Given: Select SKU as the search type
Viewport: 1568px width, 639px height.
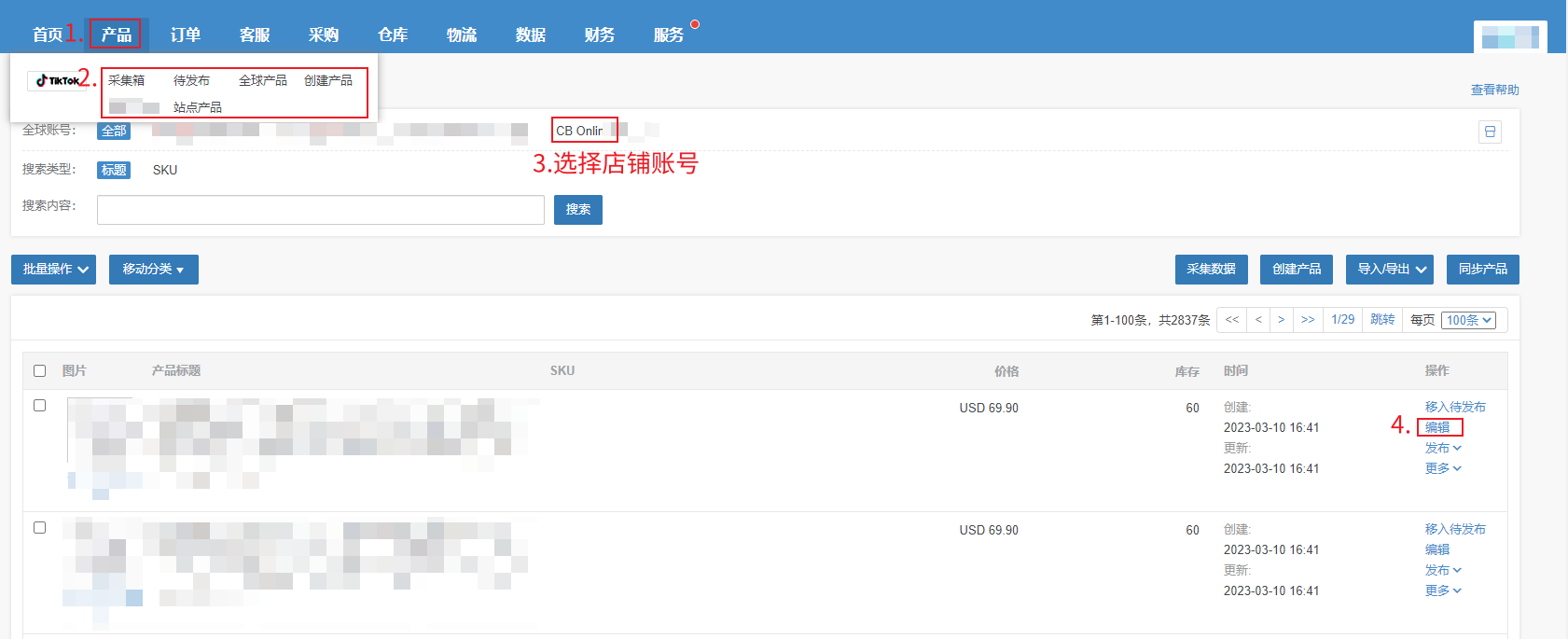Looking at the screenshot, I should coord(165,170).
